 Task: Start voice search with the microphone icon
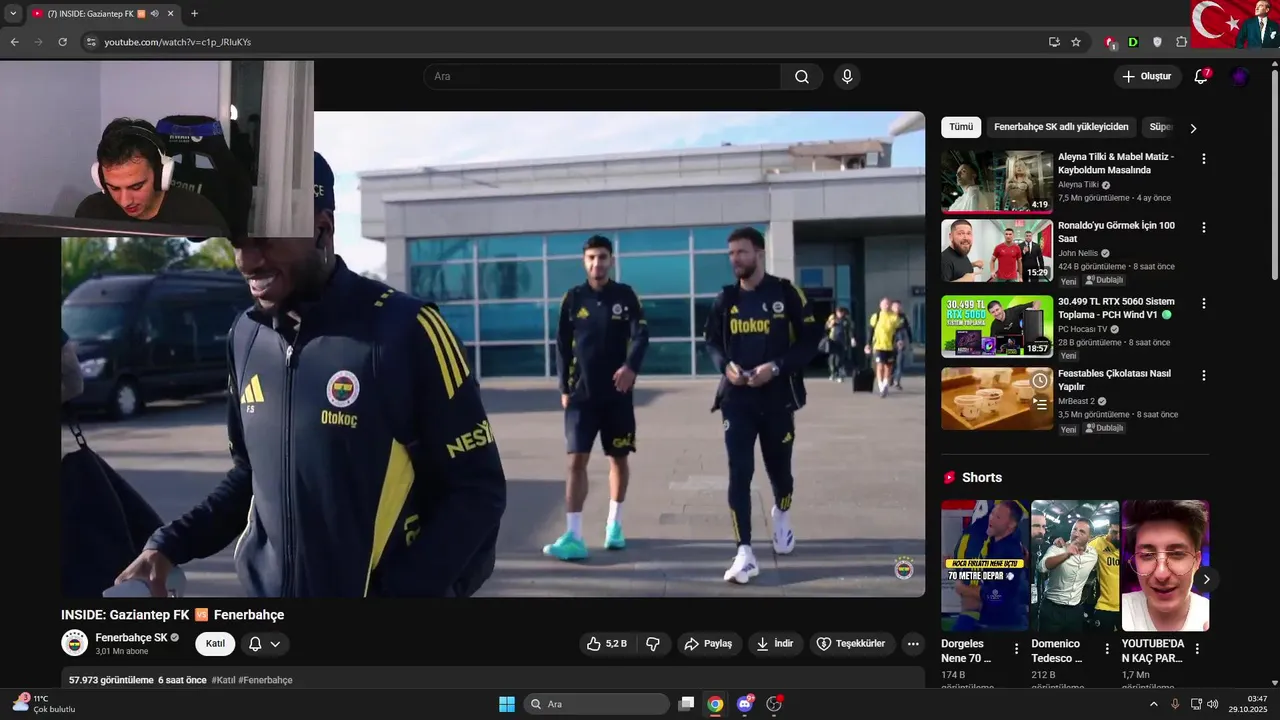pyautogui.click(x=847, y=77)
